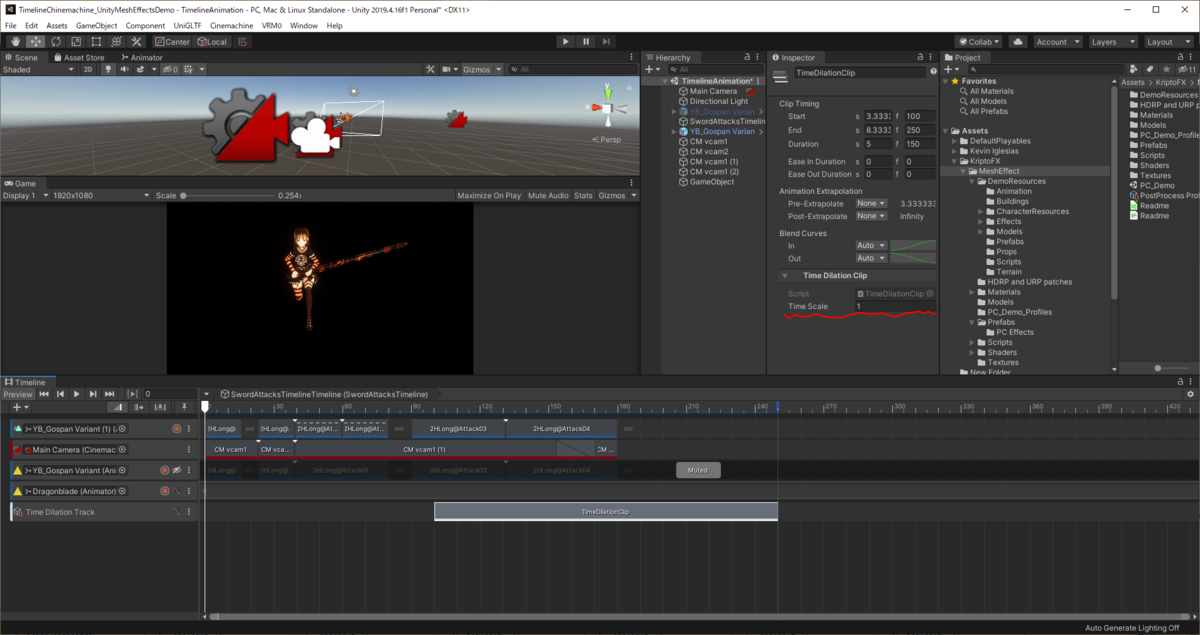Image resolution: width=1200 pixels, height=635 pixels.
Task: Select the Move tool
Action: click(36, 42)
